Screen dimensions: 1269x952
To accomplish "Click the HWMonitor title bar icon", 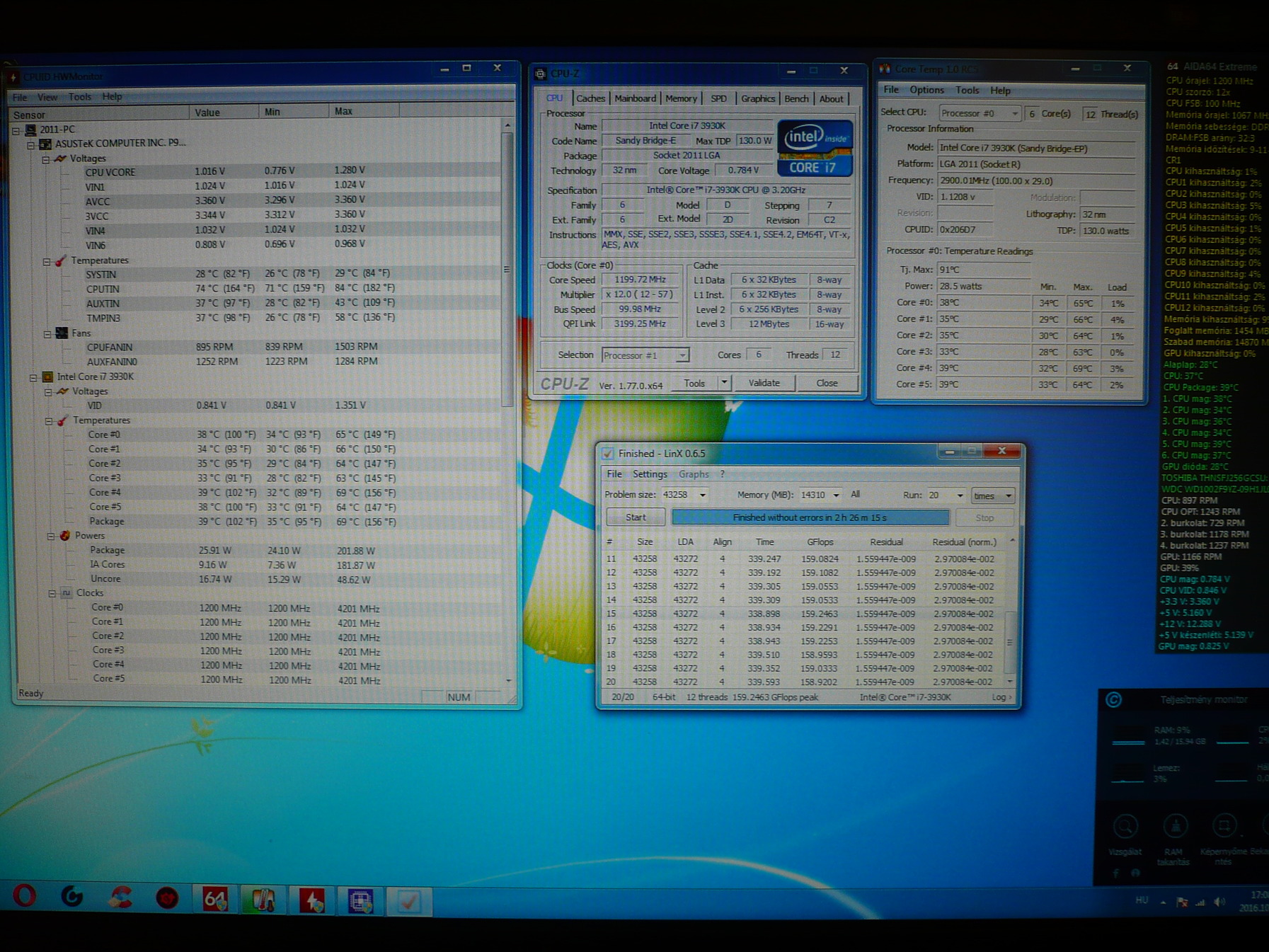I will pos(13,76).
